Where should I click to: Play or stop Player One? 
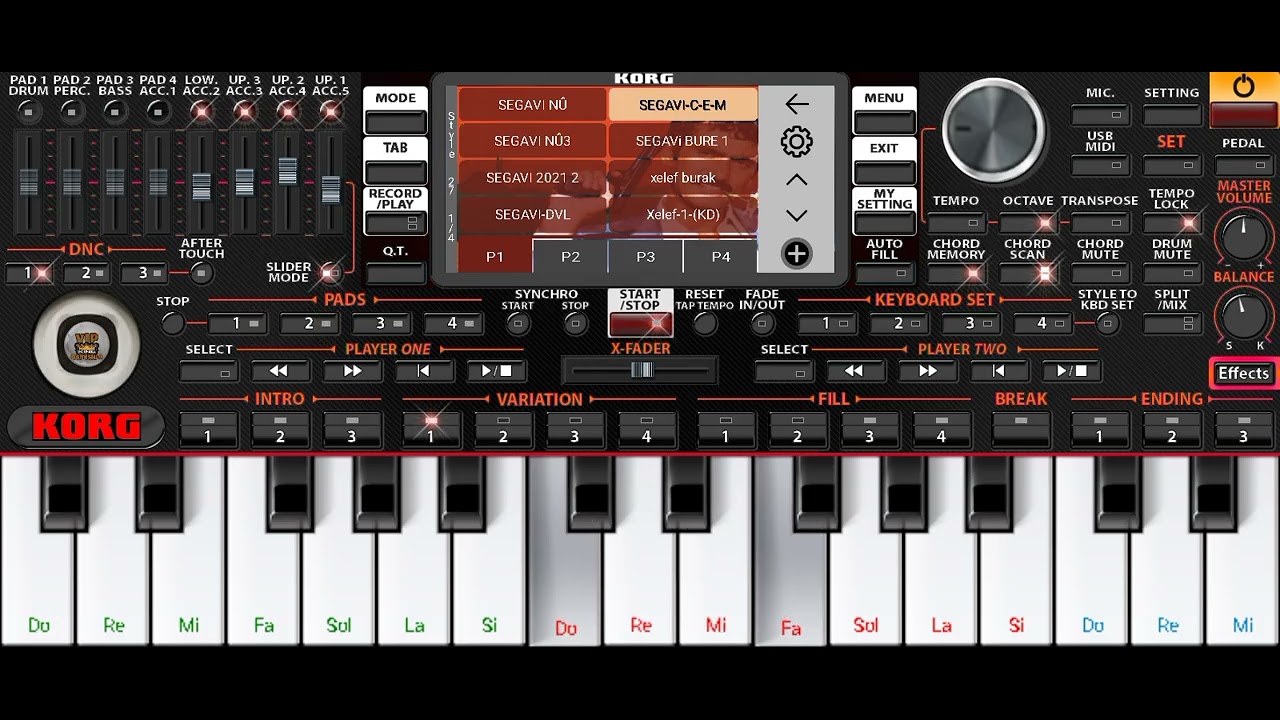496,371
